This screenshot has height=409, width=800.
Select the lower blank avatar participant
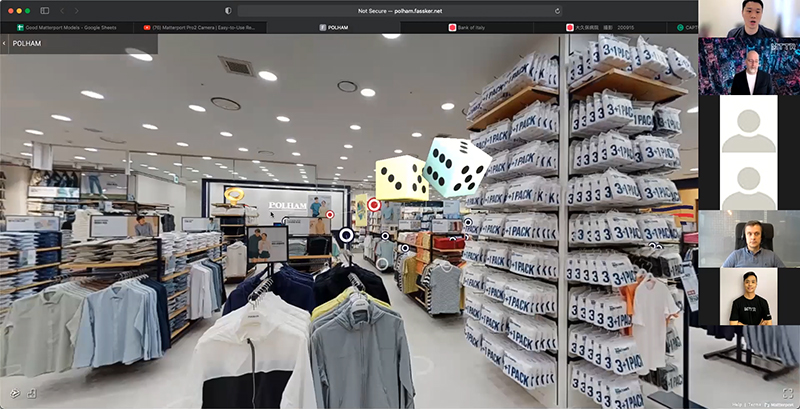[x=749, y=182]
